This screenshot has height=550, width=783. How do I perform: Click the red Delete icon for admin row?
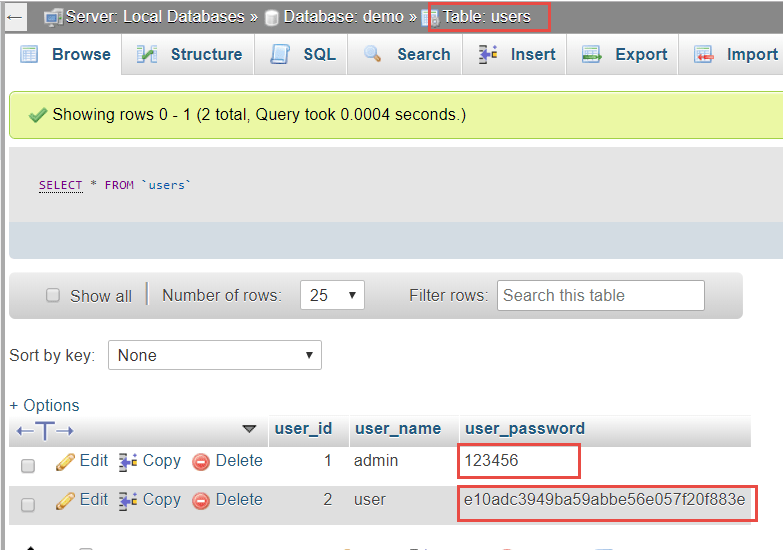coord(201,462)
